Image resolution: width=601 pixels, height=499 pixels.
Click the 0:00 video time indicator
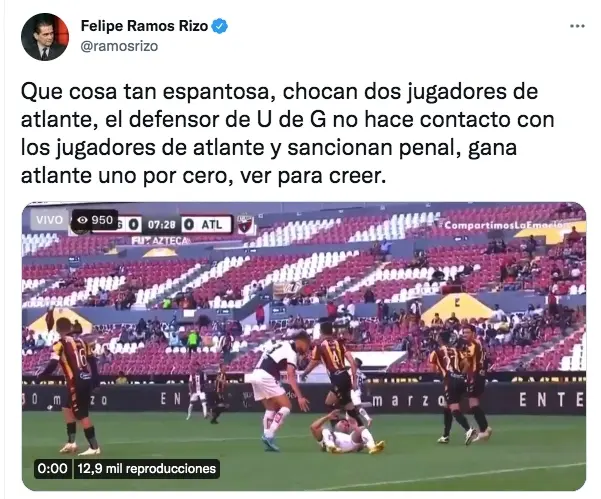(x=53, y=469)
